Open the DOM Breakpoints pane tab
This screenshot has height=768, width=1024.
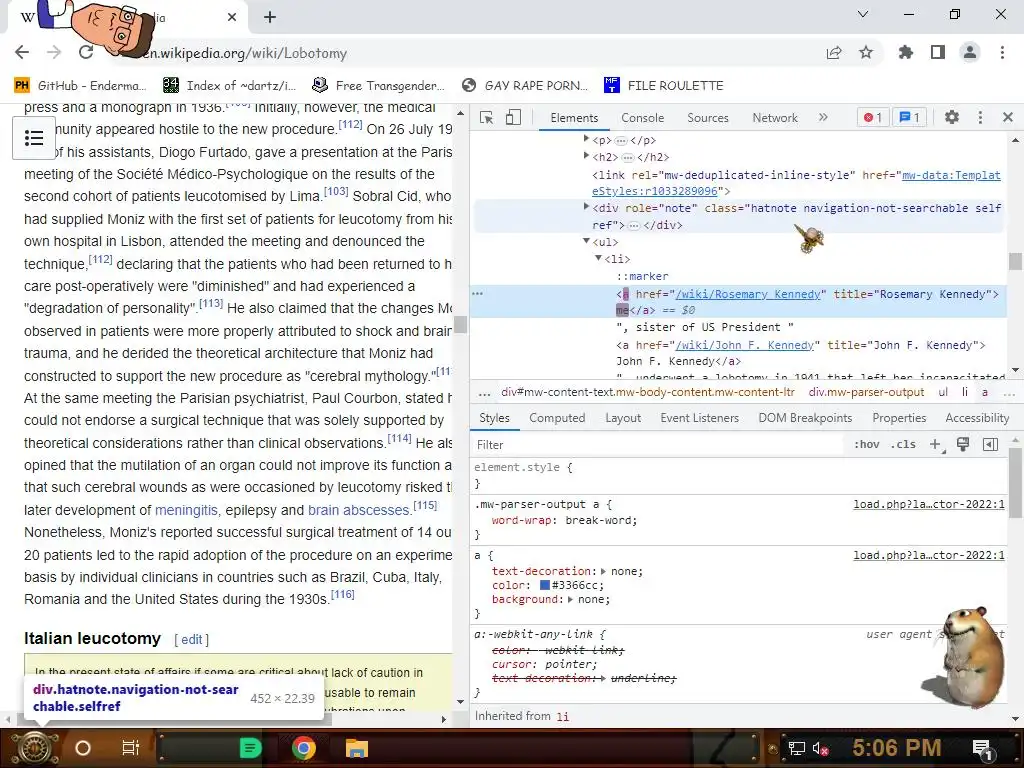[805, 418]
